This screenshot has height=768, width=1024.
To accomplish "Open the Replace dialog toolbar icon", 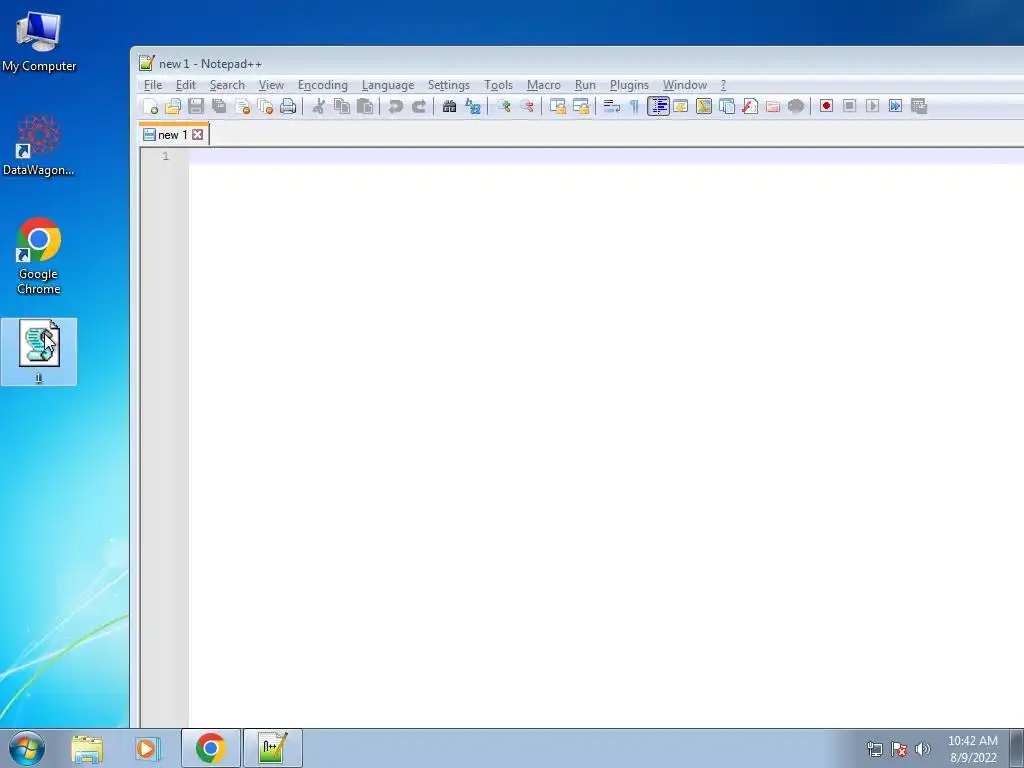I will 473,106.
